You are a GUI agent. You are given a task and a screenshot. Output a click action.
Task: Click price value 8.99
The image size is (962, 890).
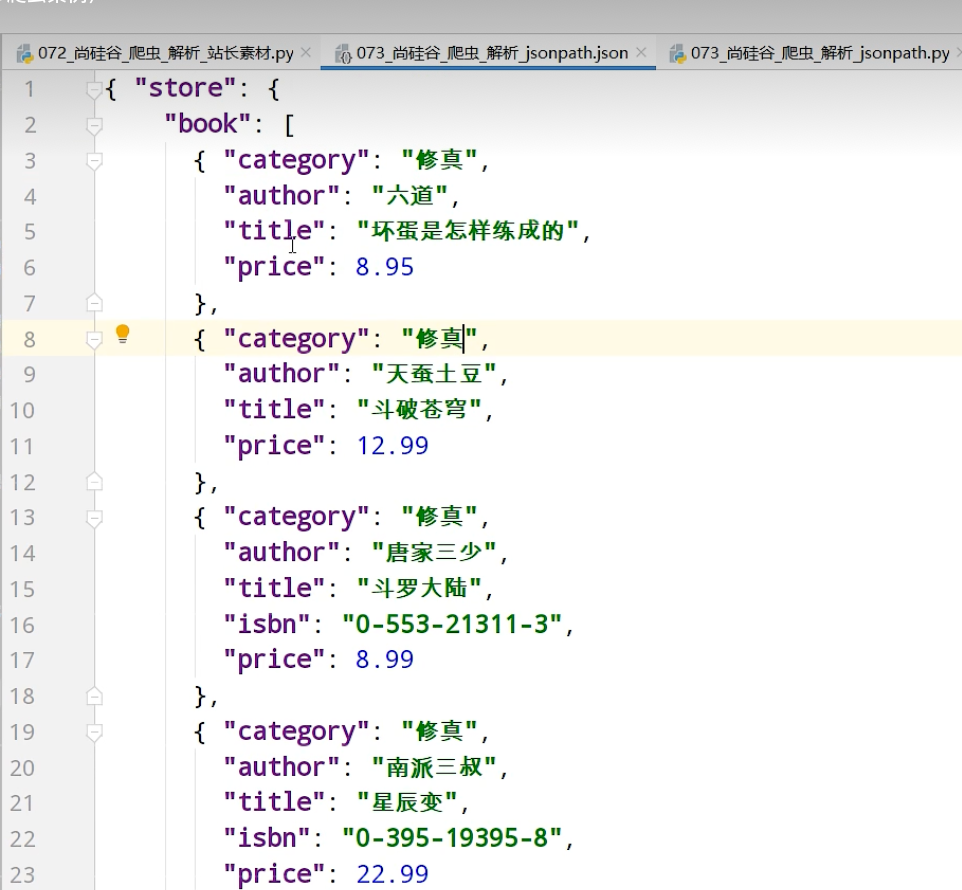385,660
